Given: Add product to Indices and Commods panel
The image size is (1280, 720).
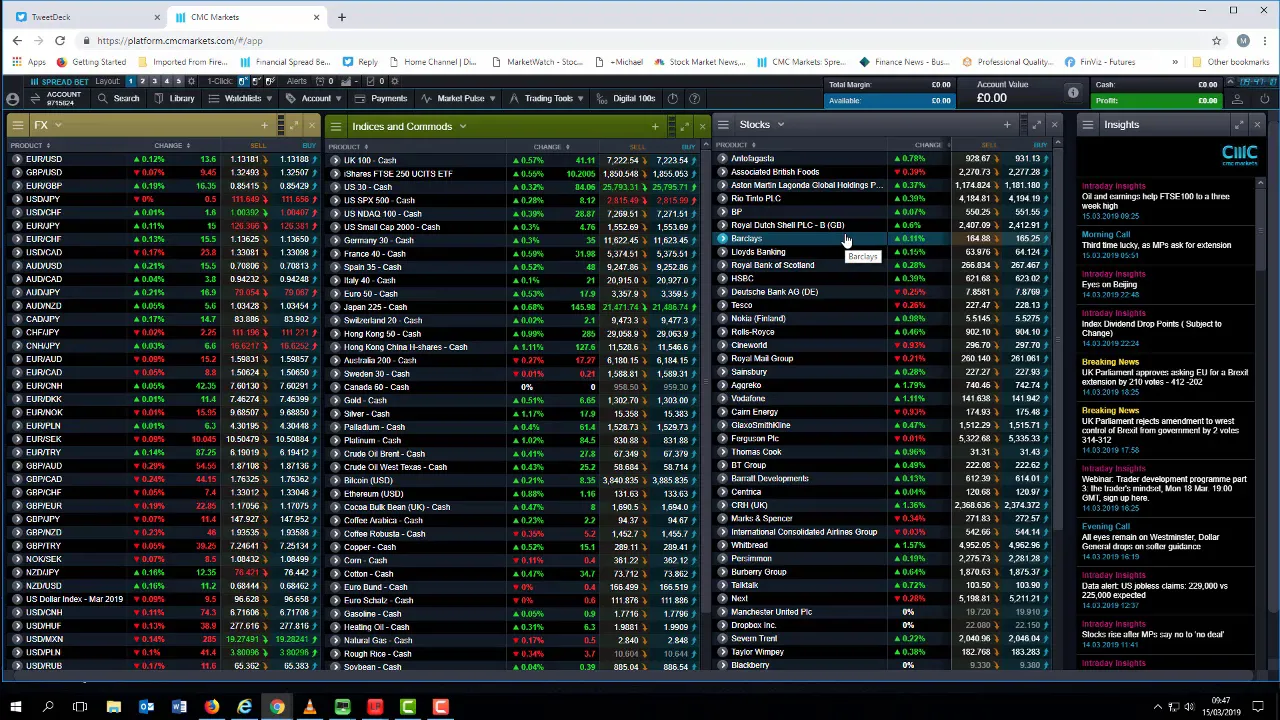Looking at the screenshot, I should (x=655, y=126).
